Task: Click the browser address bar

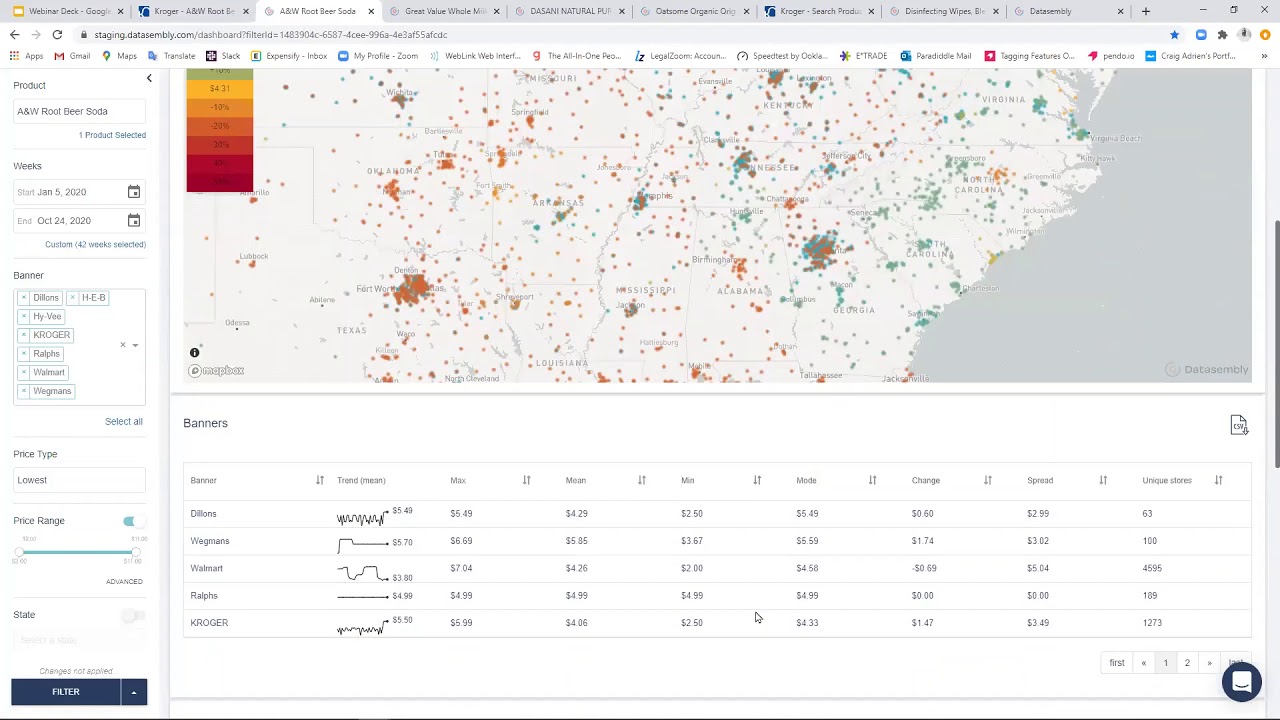Action: [620, 35]
